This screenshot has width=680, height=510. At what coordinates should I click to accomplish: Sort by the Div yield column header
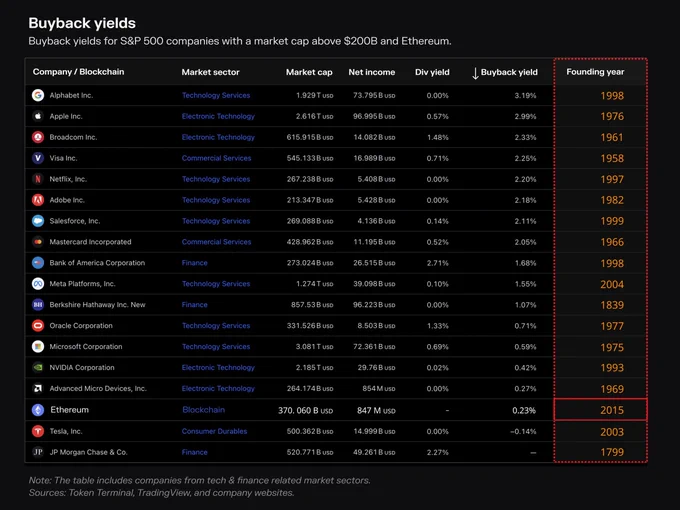[x=432, y=72]
